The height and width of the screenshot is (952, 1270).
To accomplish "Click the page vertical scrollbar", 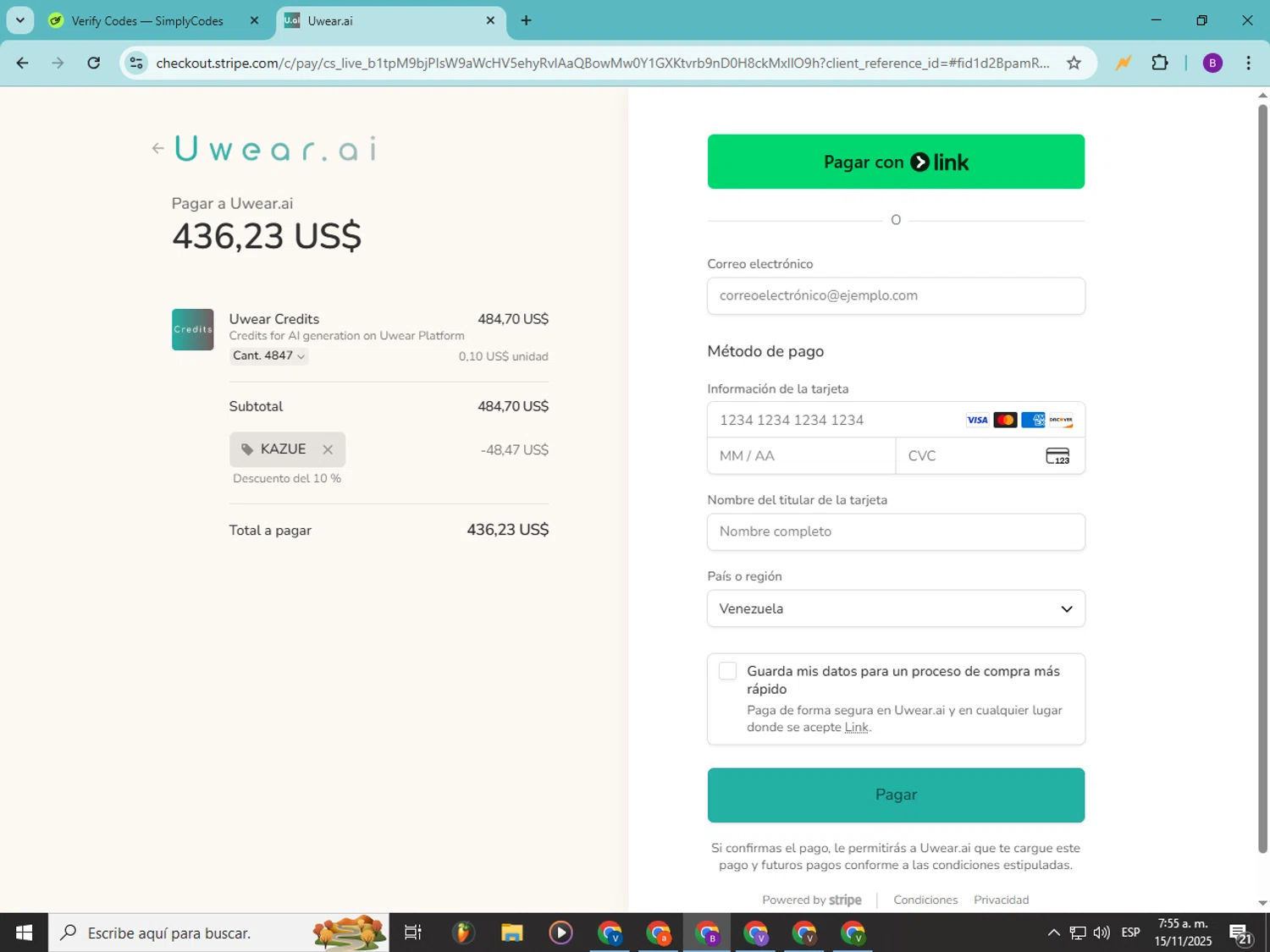I will coord(1262,478).
